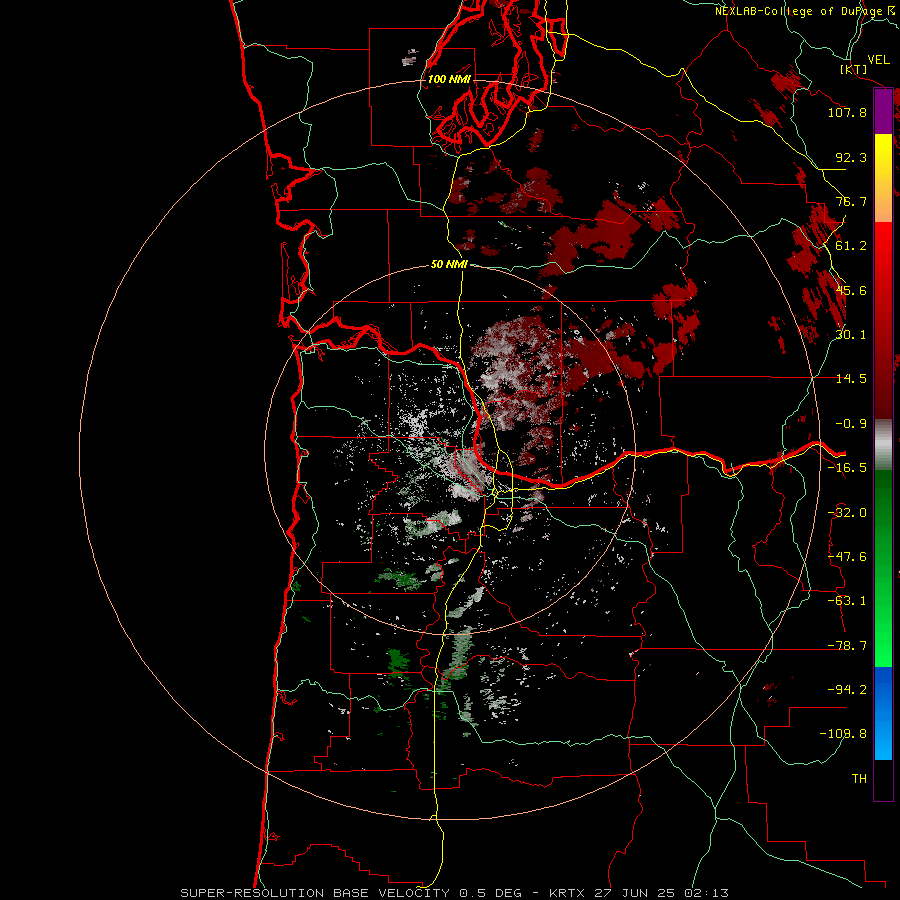Screen dimensions: 900x900
Task: Click the -16.5 velocity scale value
Action: 847,468
